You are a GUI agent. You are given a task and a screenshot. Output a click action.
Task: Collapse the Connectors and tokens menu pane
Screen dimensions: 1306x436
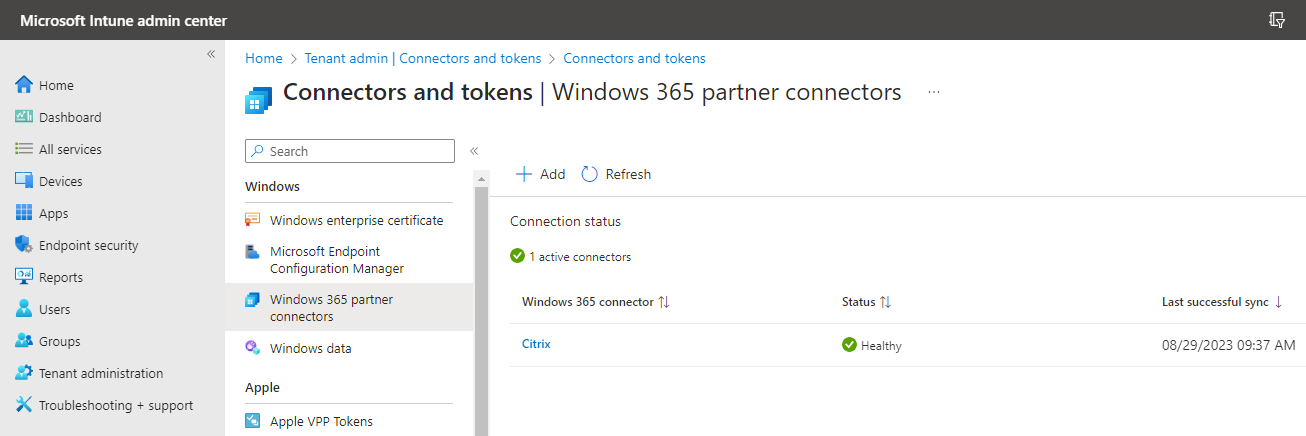tap(474, 151)
